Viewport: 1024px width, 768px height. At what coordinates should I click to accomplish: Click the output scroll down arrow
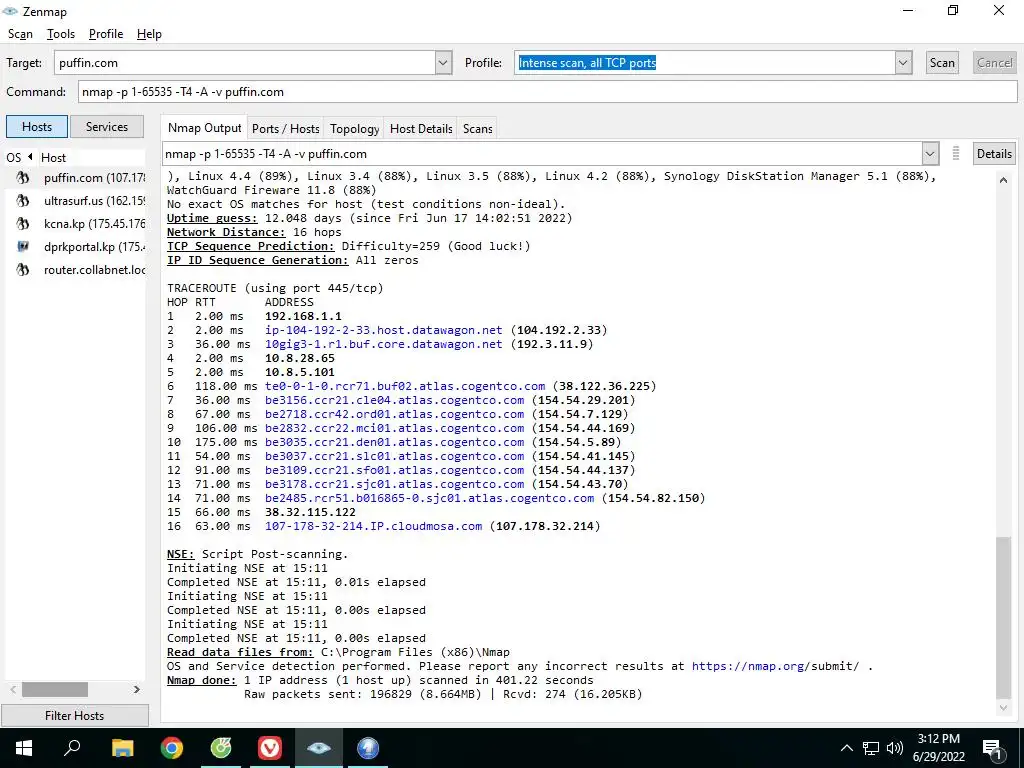(x=1003, y=707)
